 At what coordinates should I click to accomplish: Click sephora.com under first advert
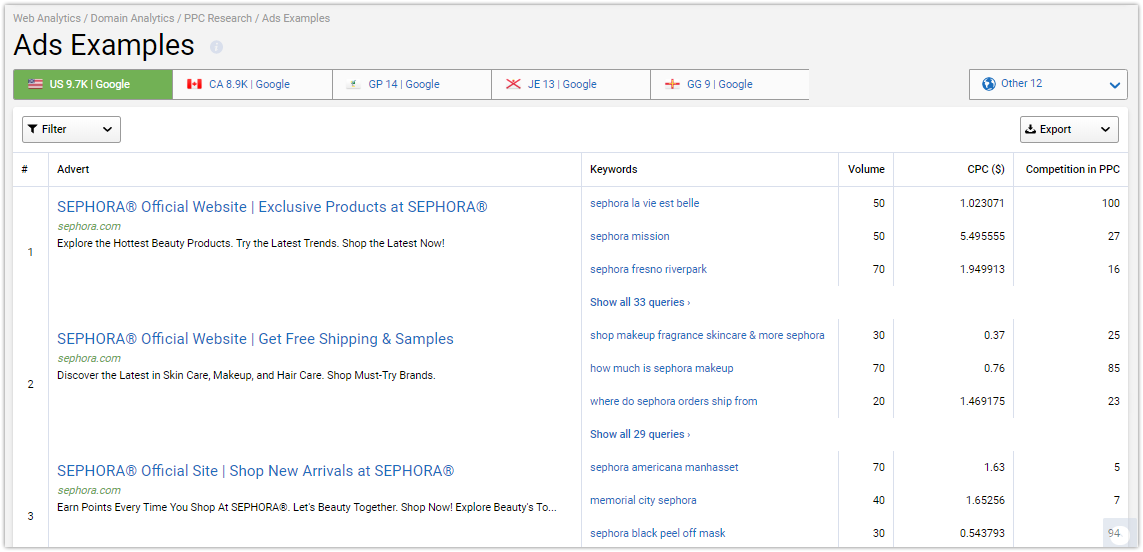pyautogui.click(x=89, y=226)
